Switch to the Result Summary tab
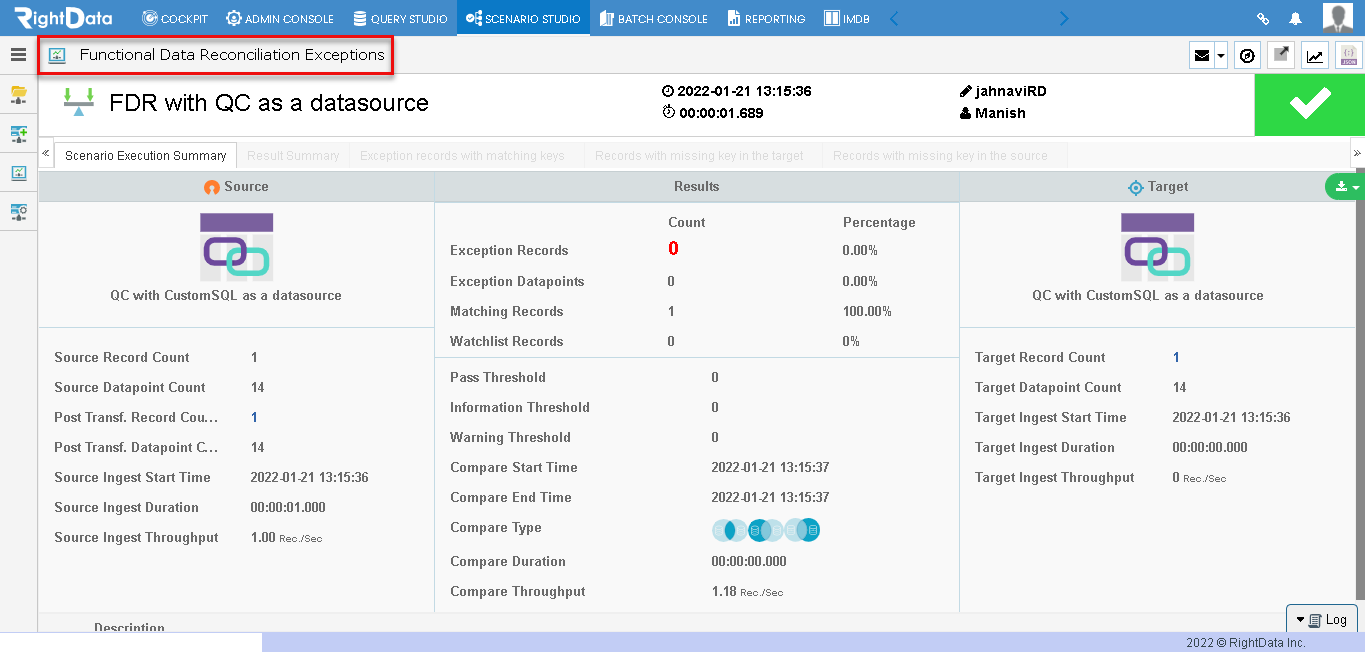The image size is (1365, 652). coord(293,155)
